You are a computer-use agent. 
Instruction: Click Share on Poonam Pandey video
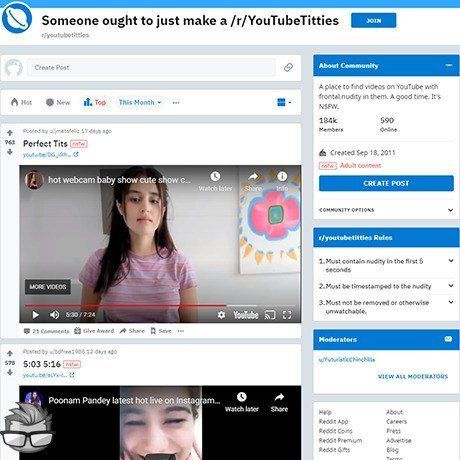coord(279,402)
